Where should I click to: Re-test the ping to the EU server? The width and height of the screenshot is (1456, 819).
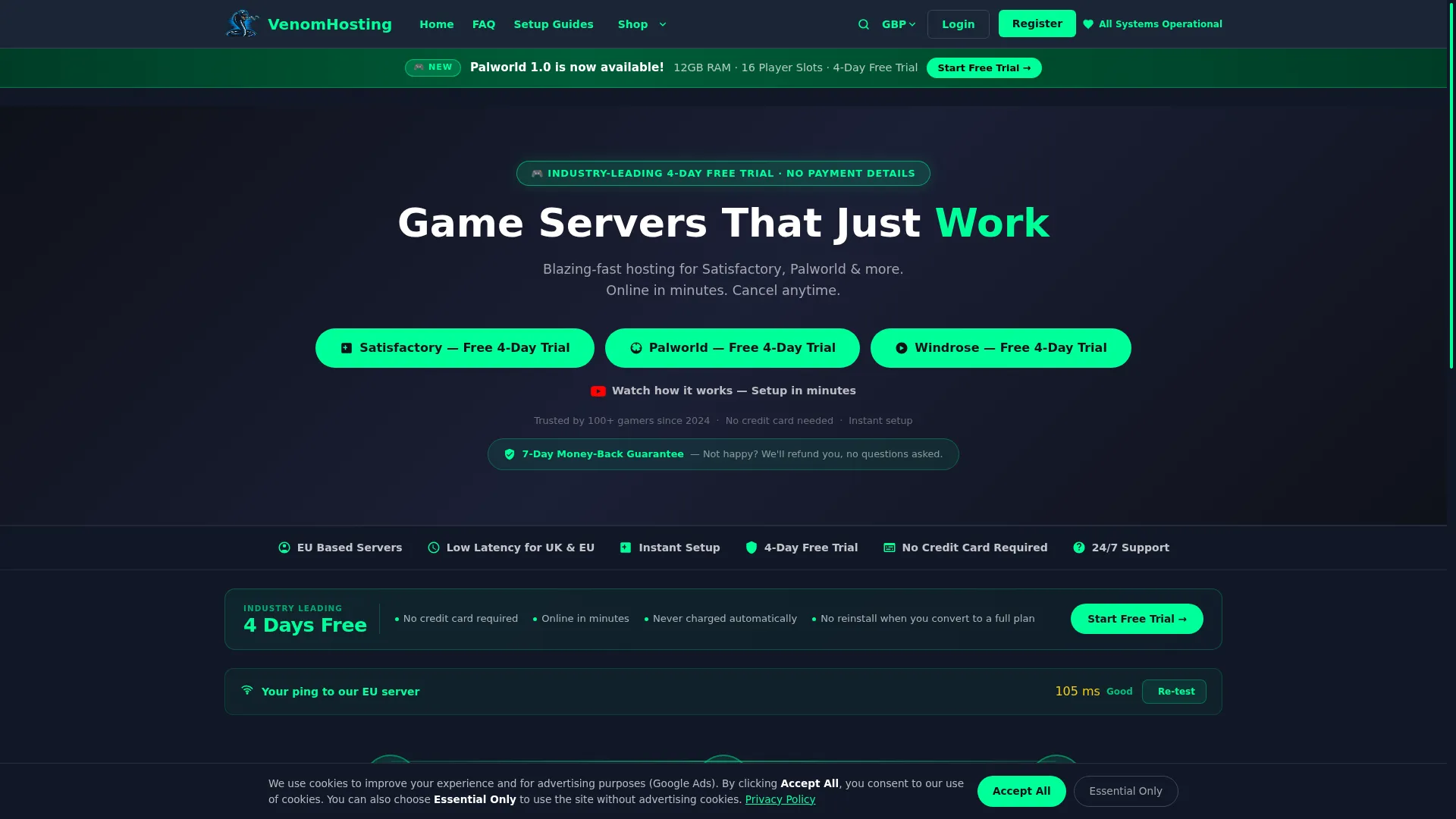coord(1175,692)
